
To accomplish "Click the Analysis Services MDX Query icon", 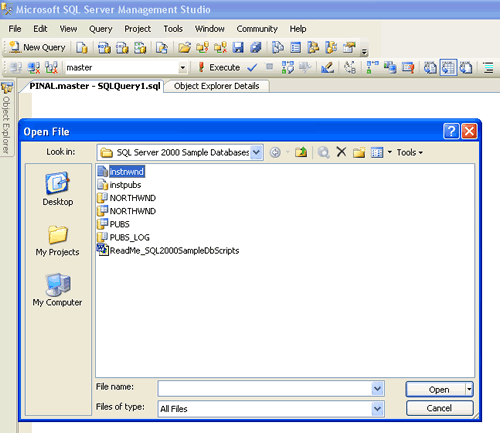I will click(x=104, y=48).
